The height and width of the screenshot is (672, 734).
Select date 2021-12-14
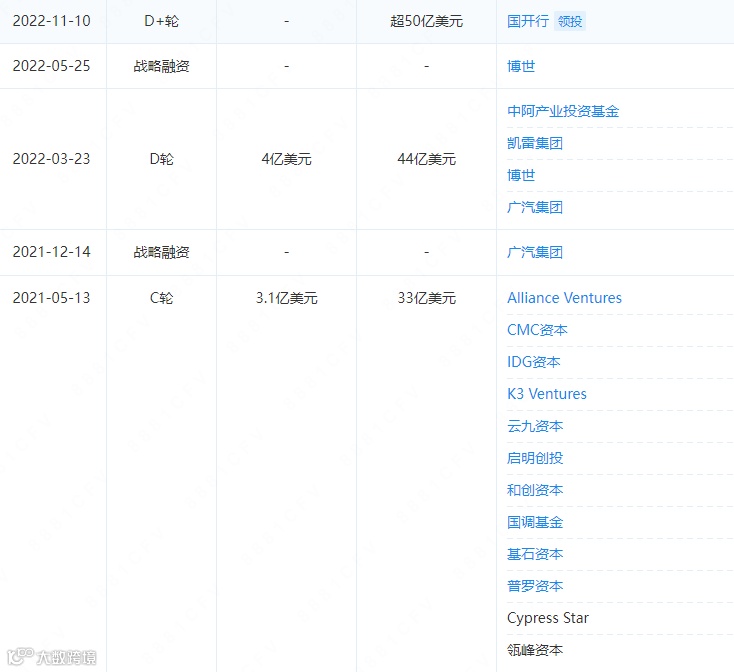point(51,252)
